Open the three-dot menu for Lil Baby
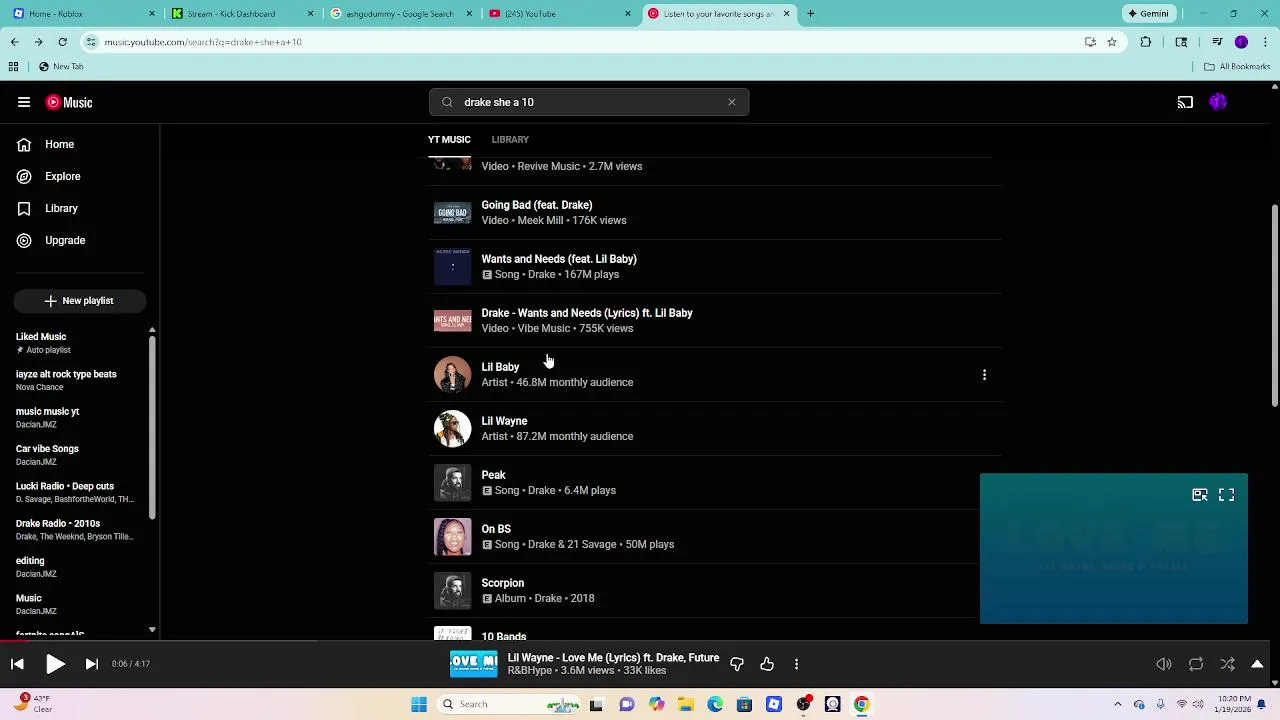Image resolution: width=1280 pixels, height=720 pixels. coord(984,374)
